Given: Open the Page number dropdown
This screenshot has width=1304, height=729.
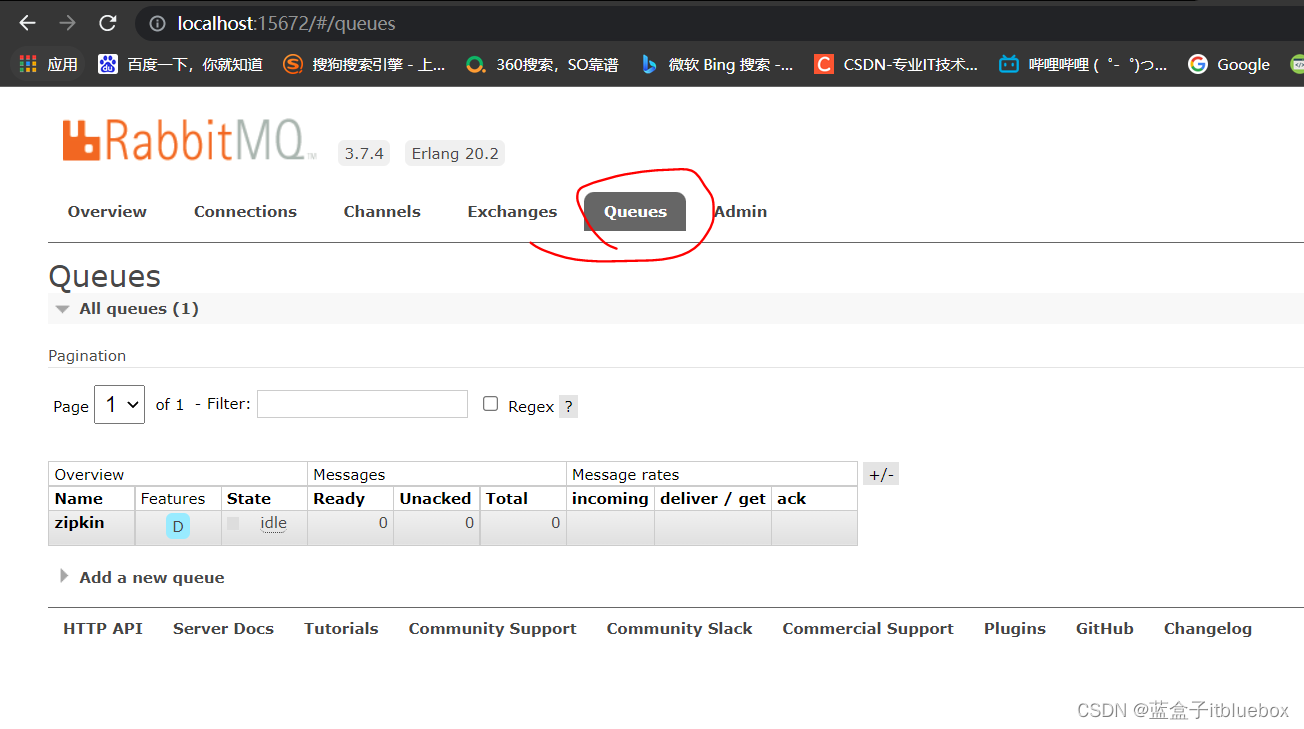Looking at the screenshot, I should pos(119,404).
